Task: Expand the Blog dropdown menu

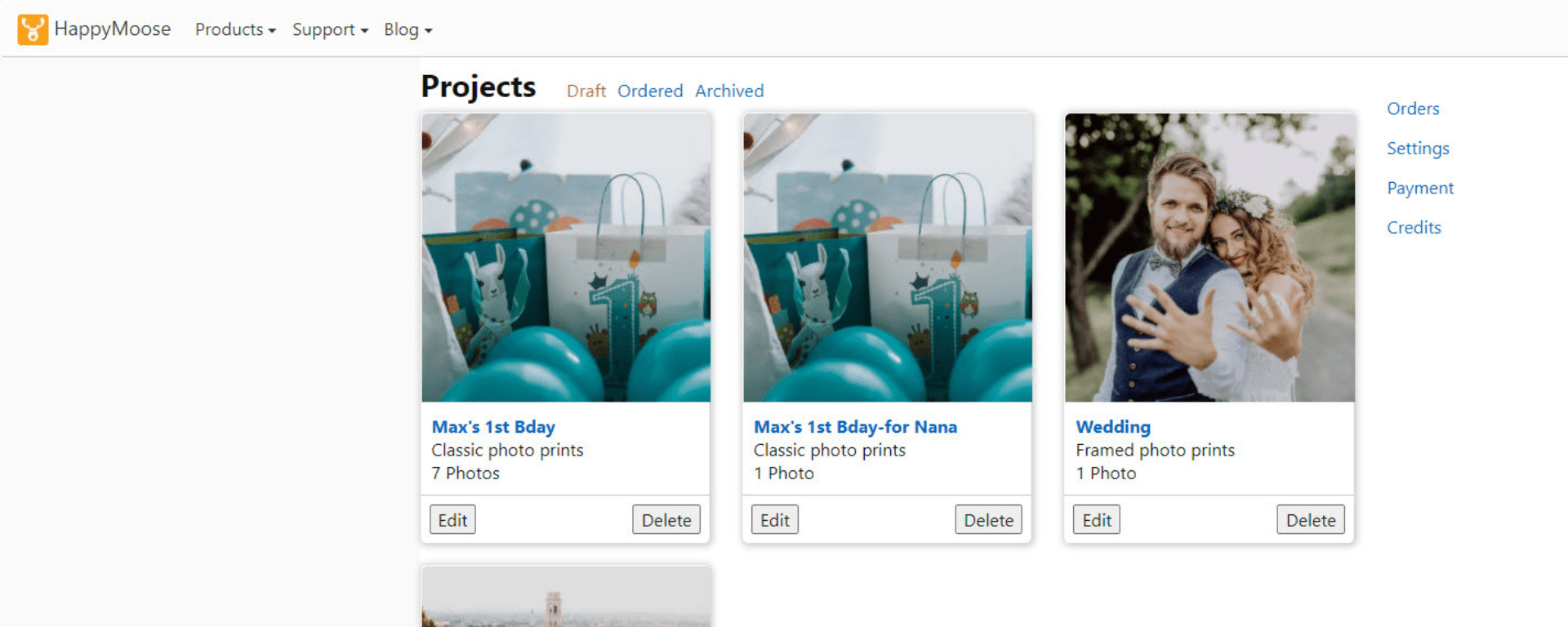Action: click(408, 29)
